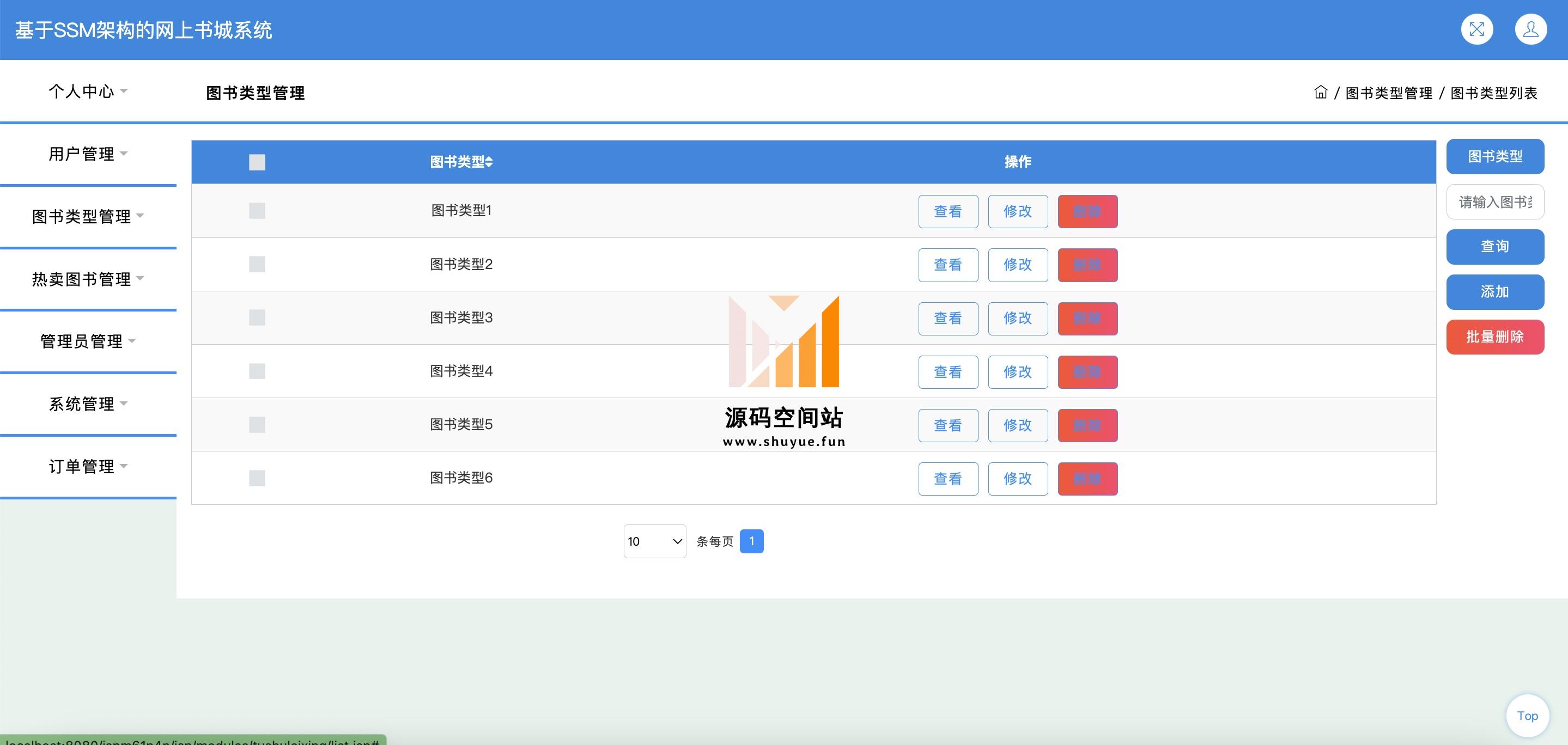Tick the select-all checkbox in the table header

(x=257, y=162)
